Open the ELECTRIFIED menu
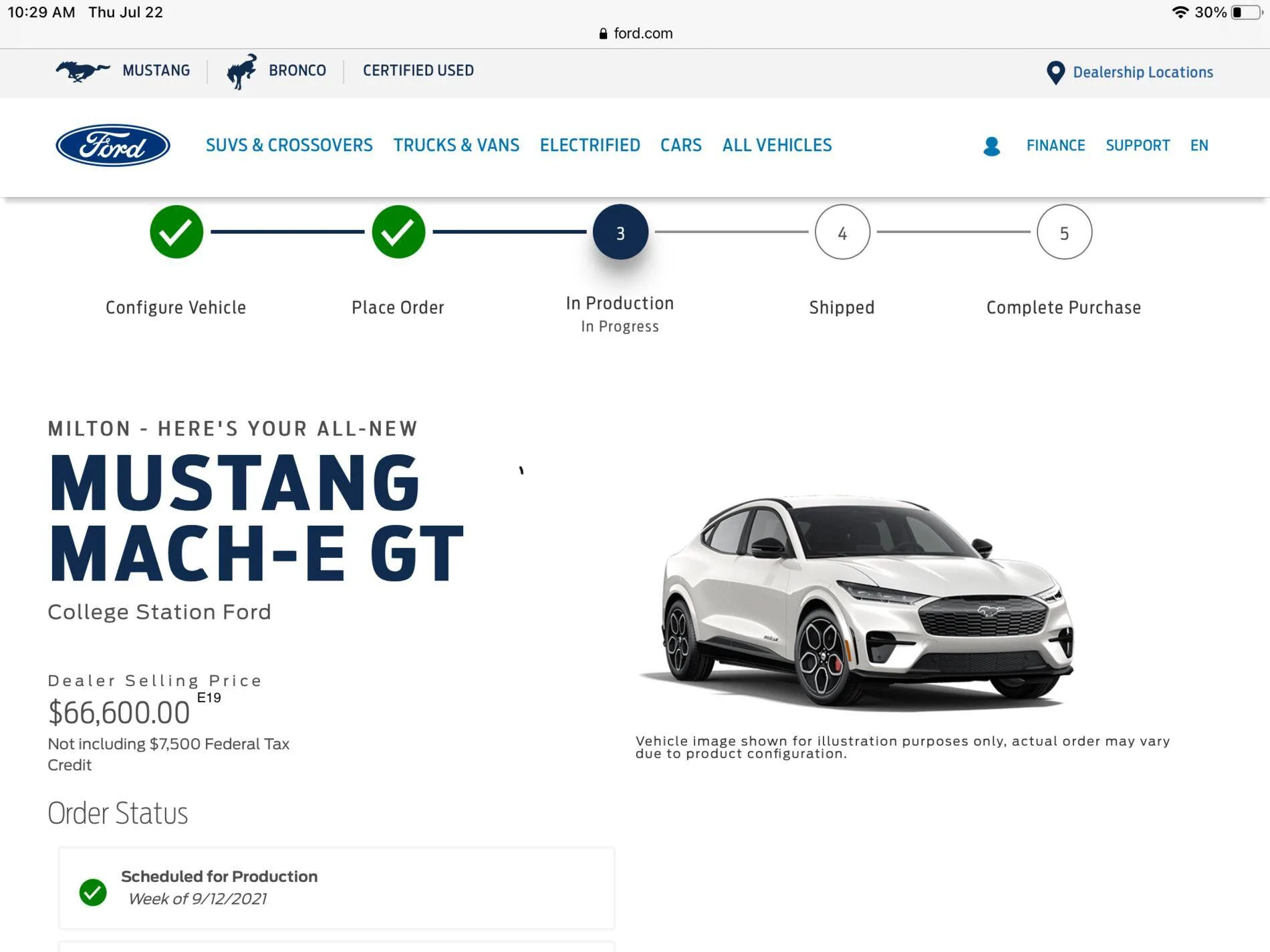The image size is (1270, 952). (x=590, y=145)
